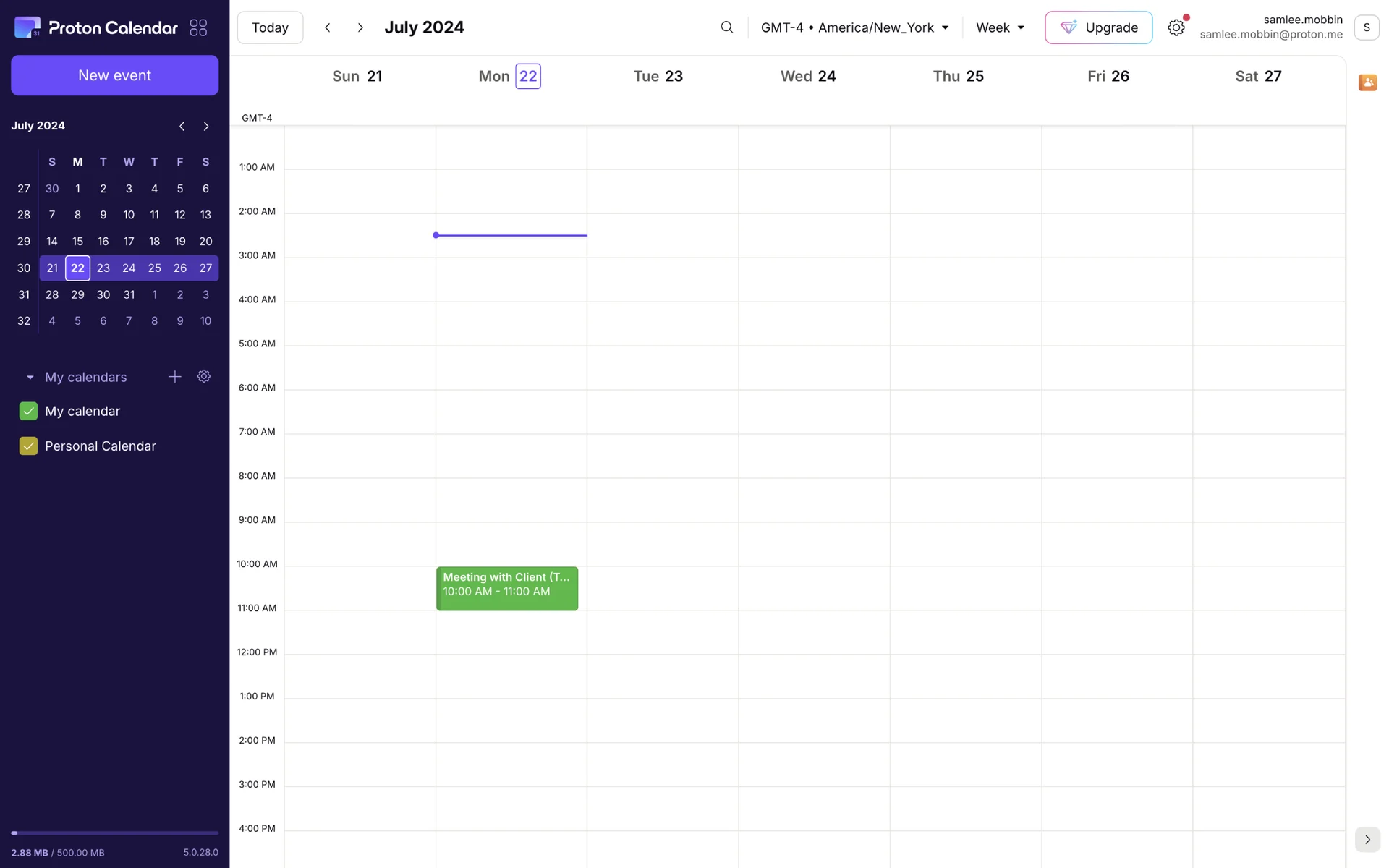Image resolution: width=1389 pixels, height=868 pixels.
Task: Toggle Personal Calendar visibility checkbox
Action: tap(28, 446)
